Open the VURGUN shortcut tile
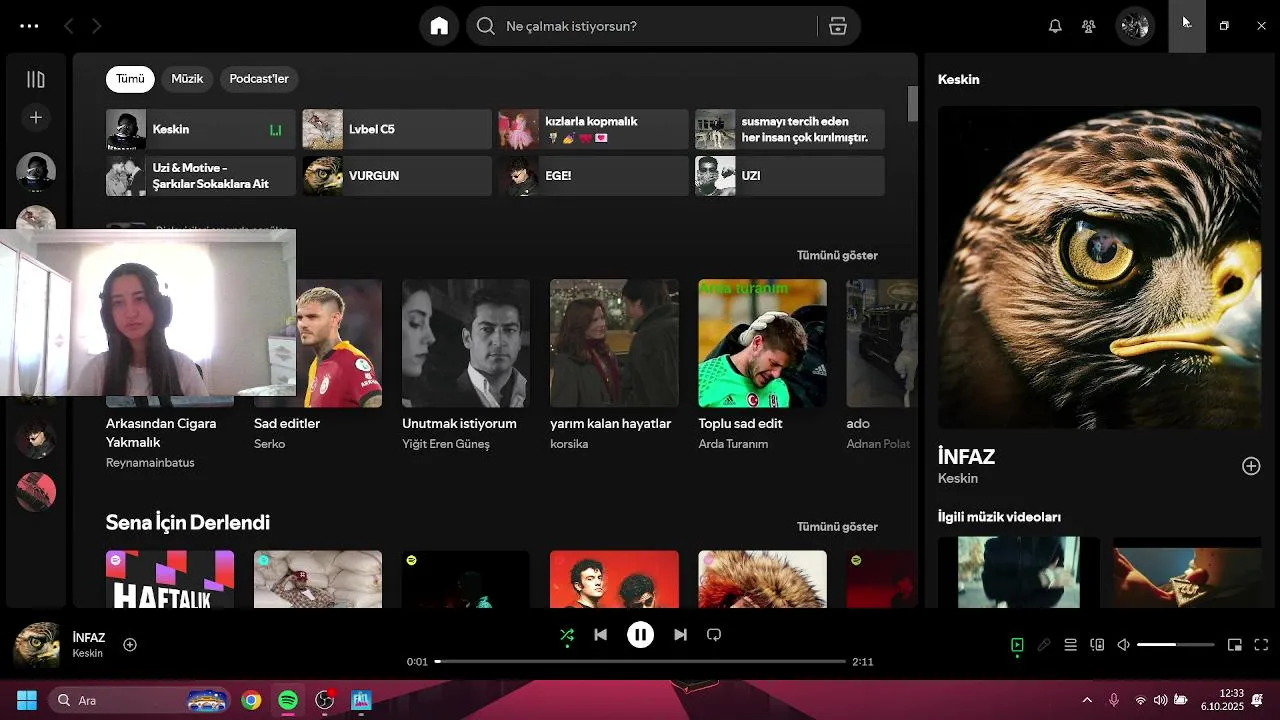This screenshot has height=720, width=1280. click(x=397, y=176)
